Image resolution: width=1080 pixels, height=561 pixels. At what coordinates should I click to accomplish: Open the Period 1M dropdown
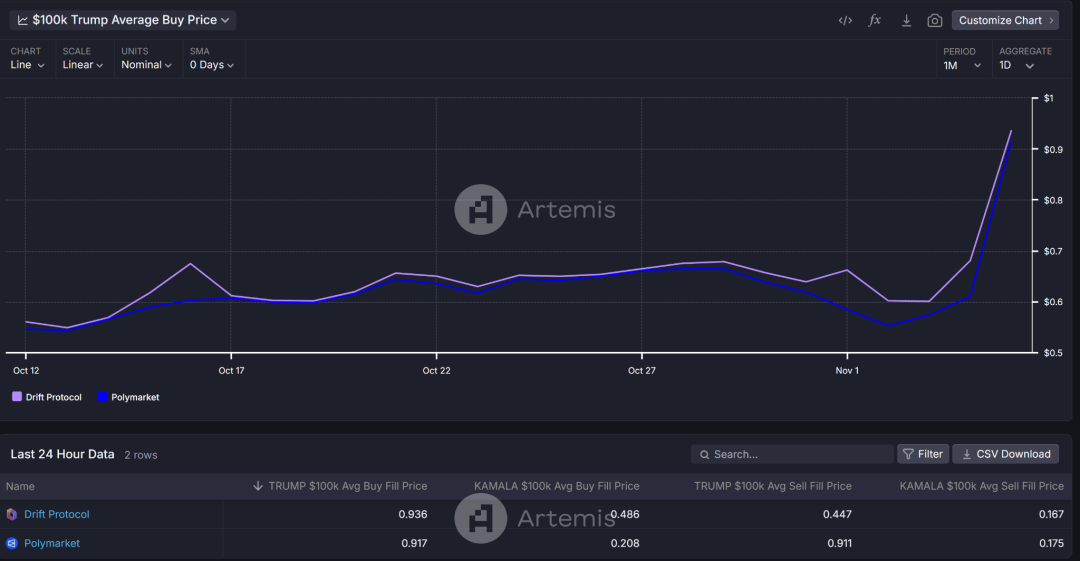(962, 65)
